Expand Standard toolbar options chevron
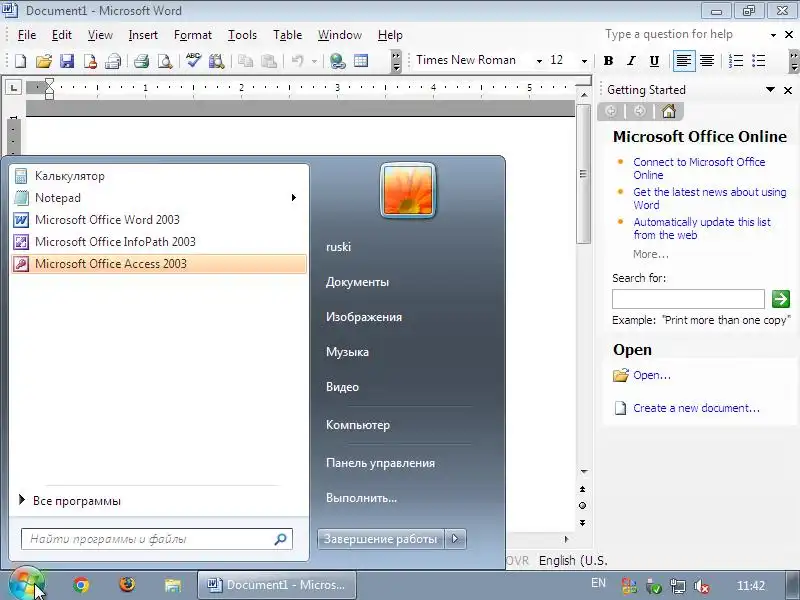This screenshot has width=800, height=600. [x=396, y=61]
